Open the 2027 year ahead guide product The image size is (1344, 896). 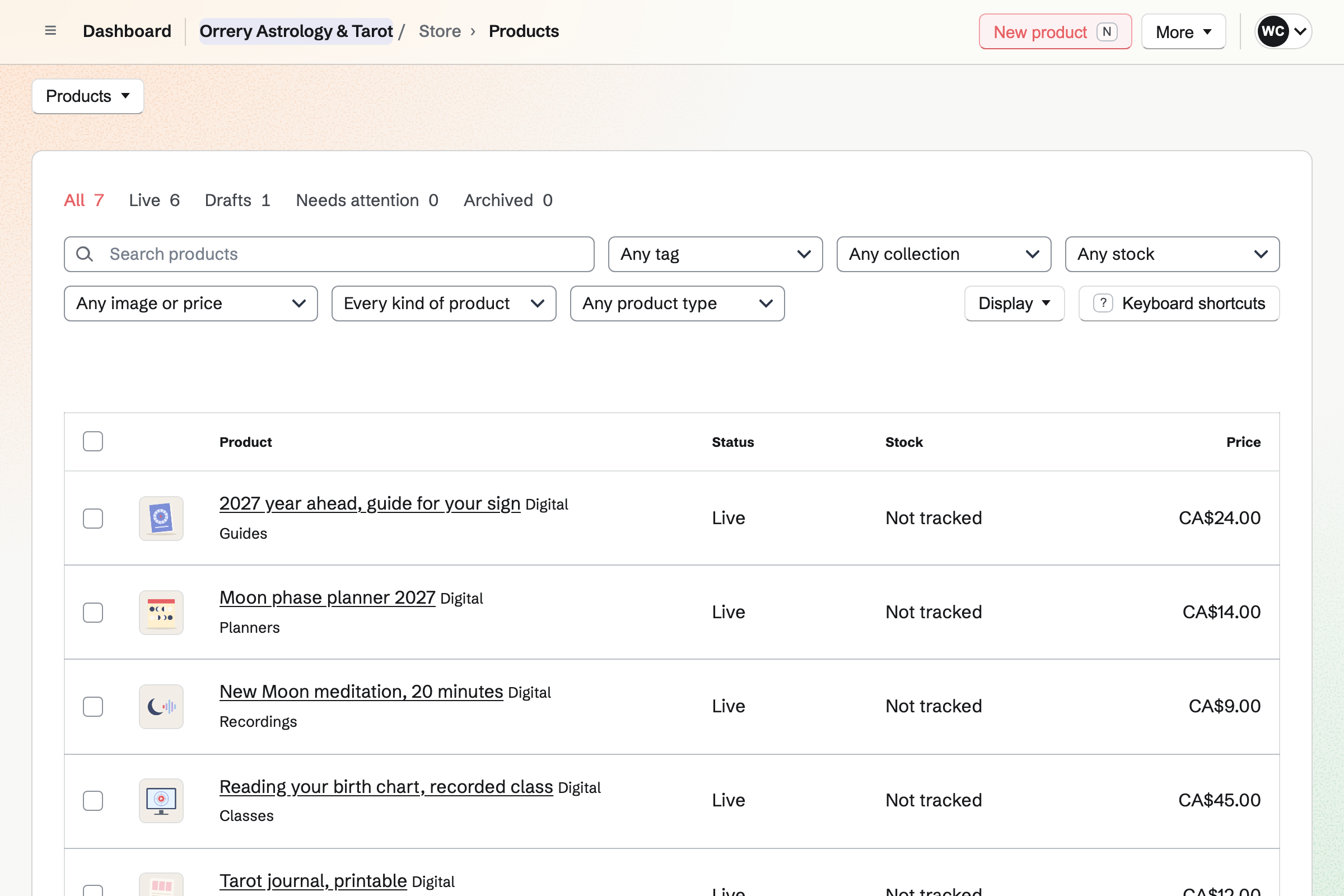tap(370, 503)
